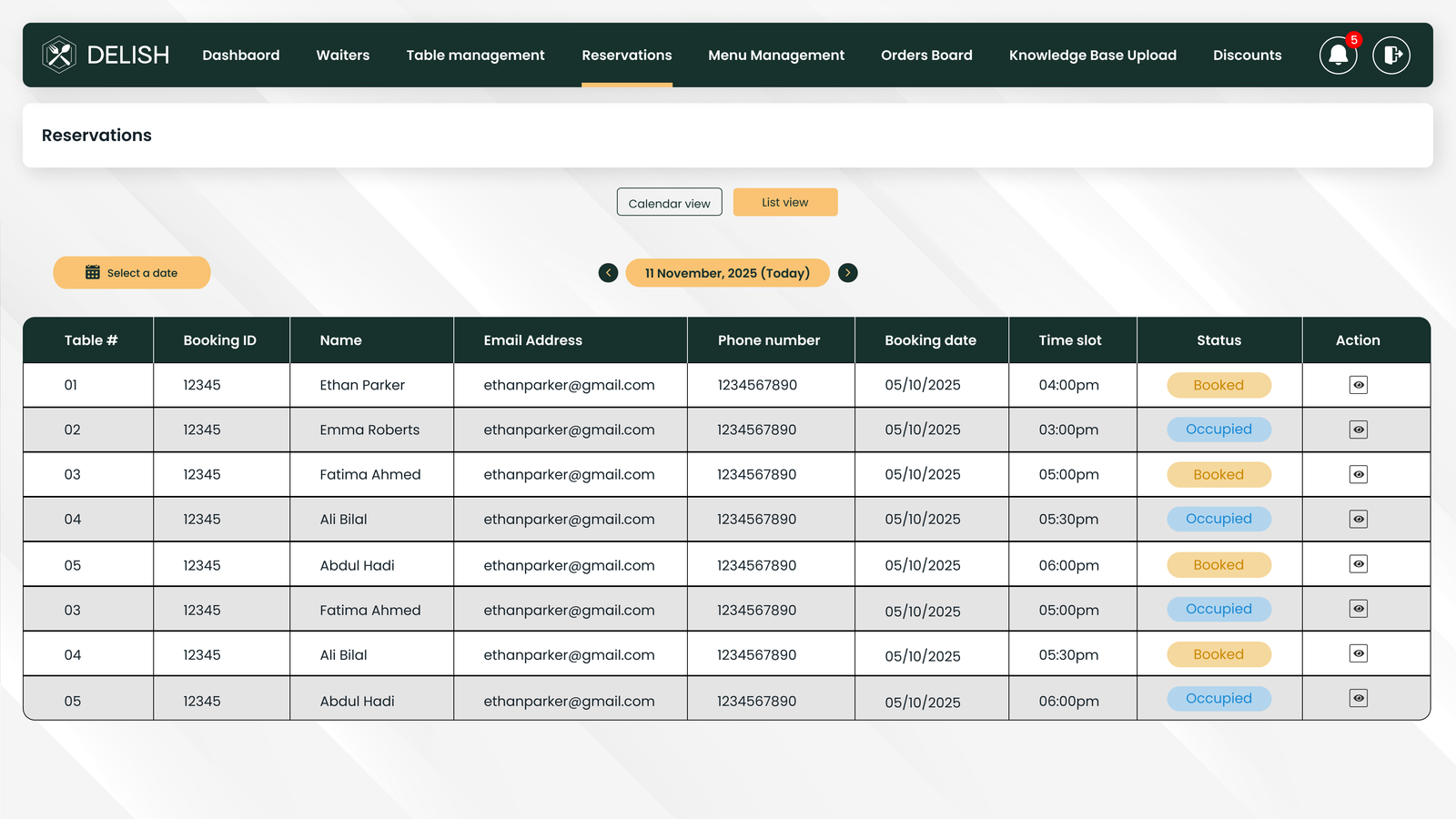Screen dimensions: 1456x819
Task: Go to the next day arrow
Action: [848, 273]
